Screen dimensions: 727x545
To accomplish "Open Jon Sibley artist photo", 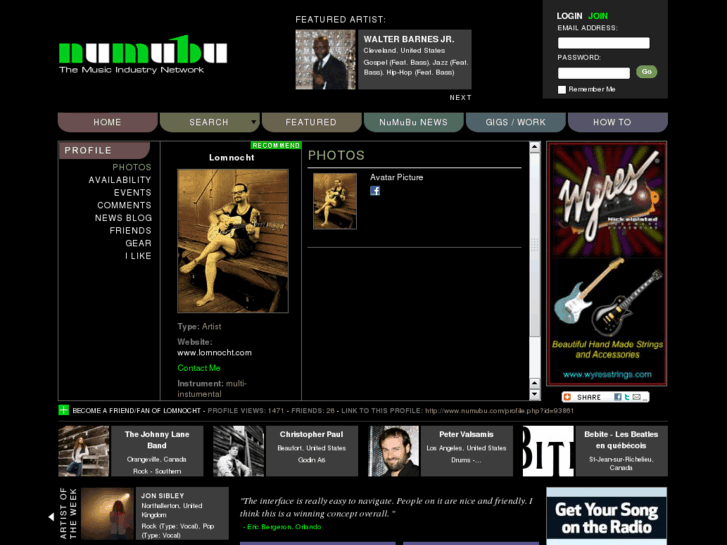I will pos(107,513).
